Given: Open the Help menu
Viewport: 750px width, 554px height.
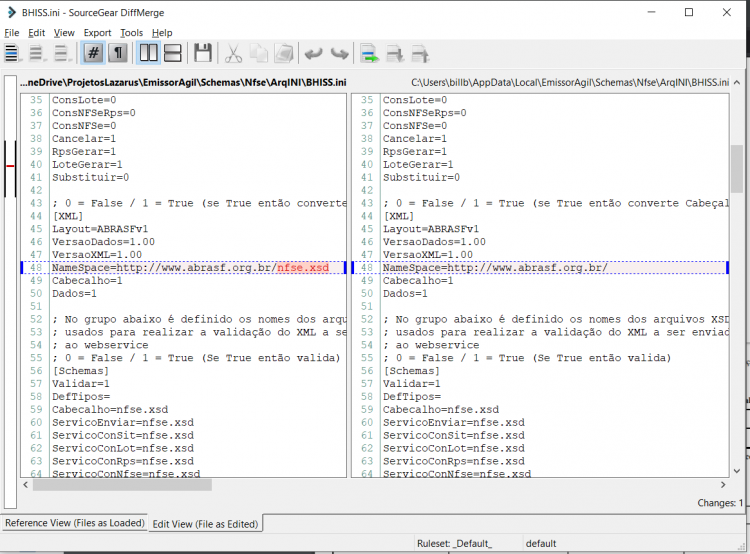Looking at the screenshot, I should pos(162,33).
